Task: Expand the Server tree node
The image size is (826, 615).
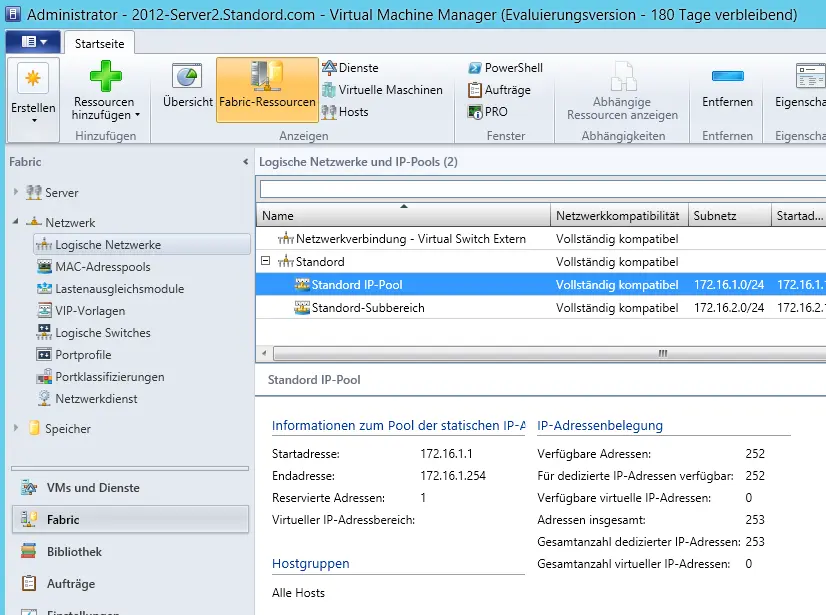Action: pos(16,192)
